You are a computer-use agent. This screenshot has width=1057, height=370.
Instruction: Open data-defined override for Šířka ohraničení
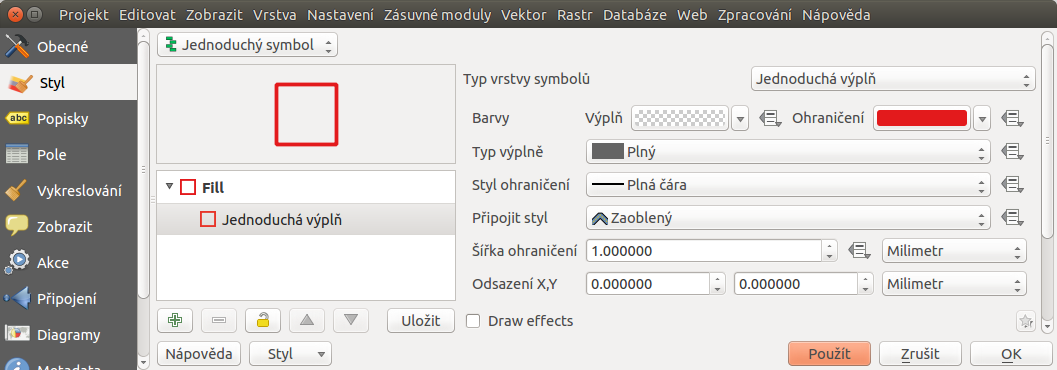pyautogui.click(x=859, y=251)
